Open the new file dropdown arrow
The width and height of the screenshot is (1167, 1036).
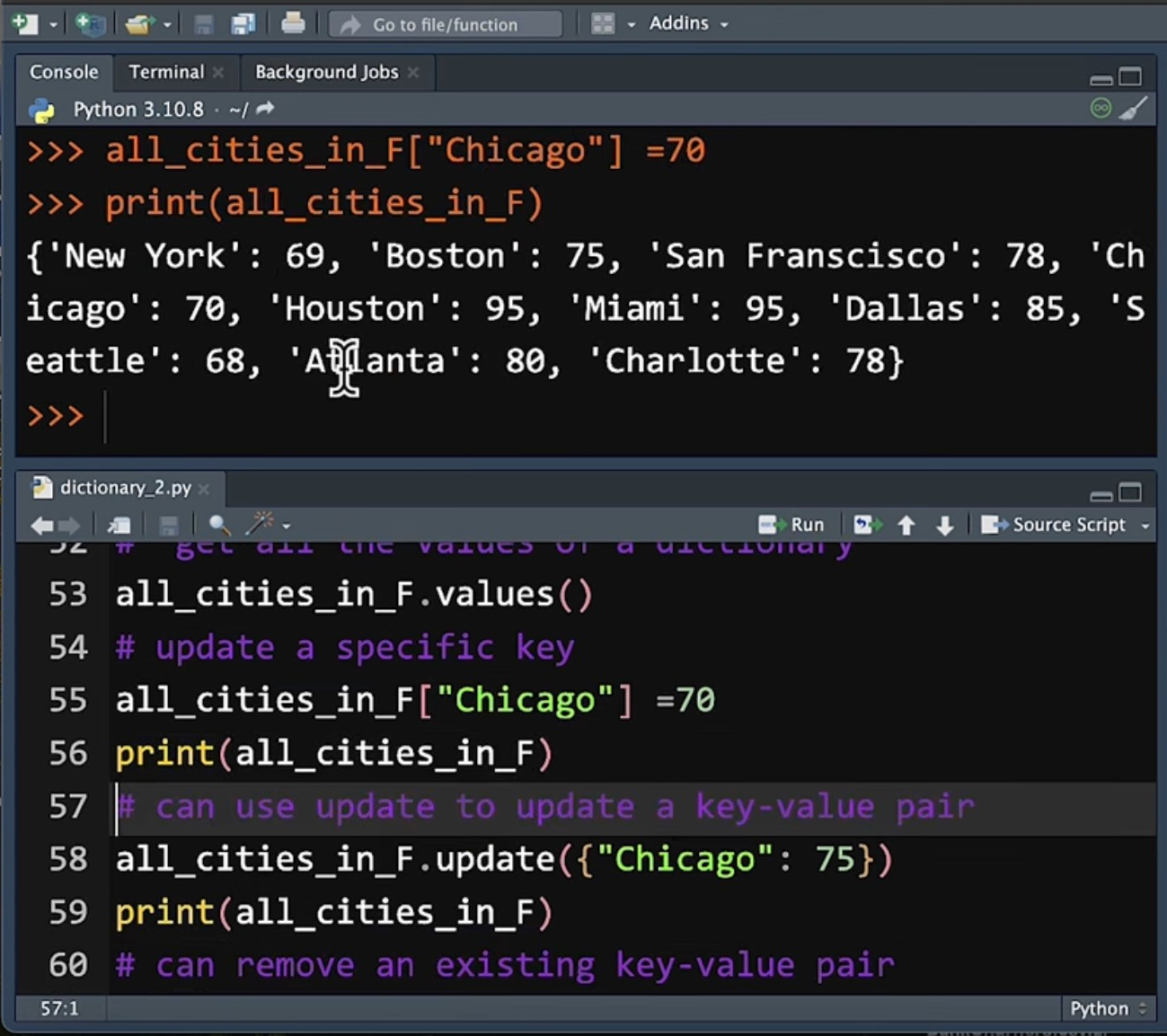click(x=52, y=22)
